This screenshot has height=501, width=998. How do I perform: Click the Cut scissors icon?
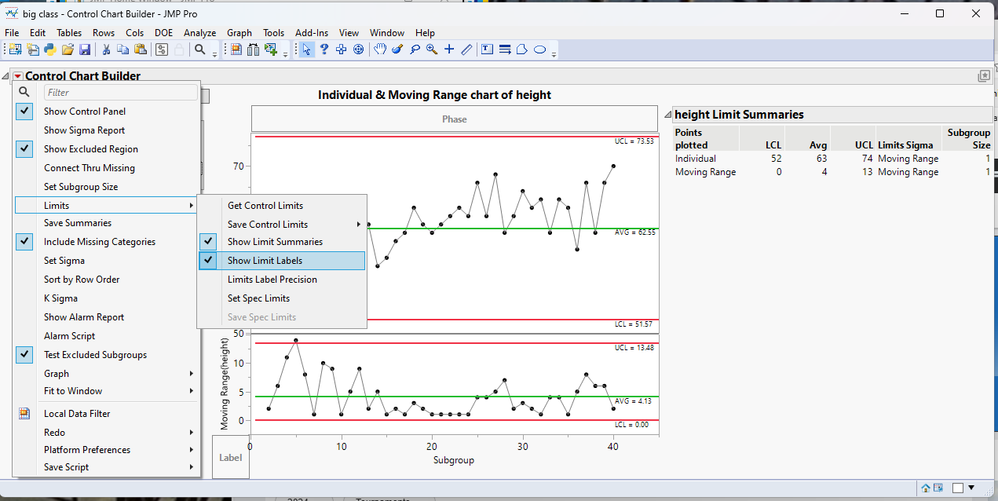click(106, 50)
